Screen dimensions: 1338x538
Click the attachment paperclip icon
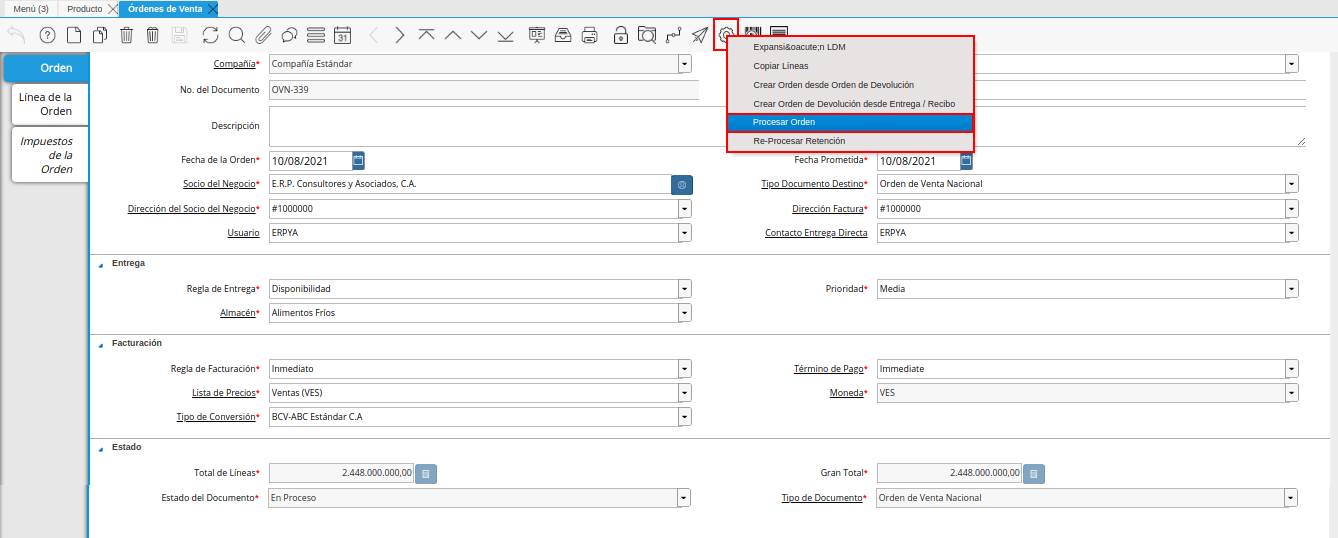tap(263, 35)
